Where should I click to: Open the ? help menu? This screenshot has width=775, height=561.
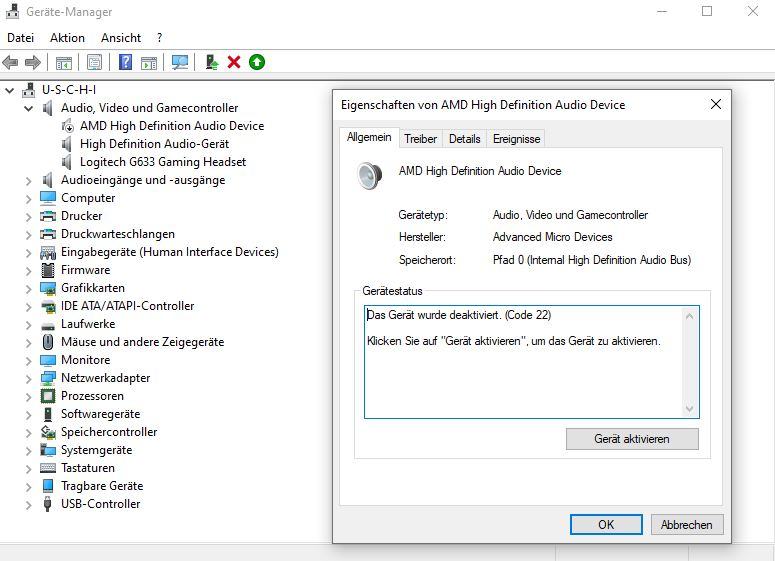coord(159,38)
